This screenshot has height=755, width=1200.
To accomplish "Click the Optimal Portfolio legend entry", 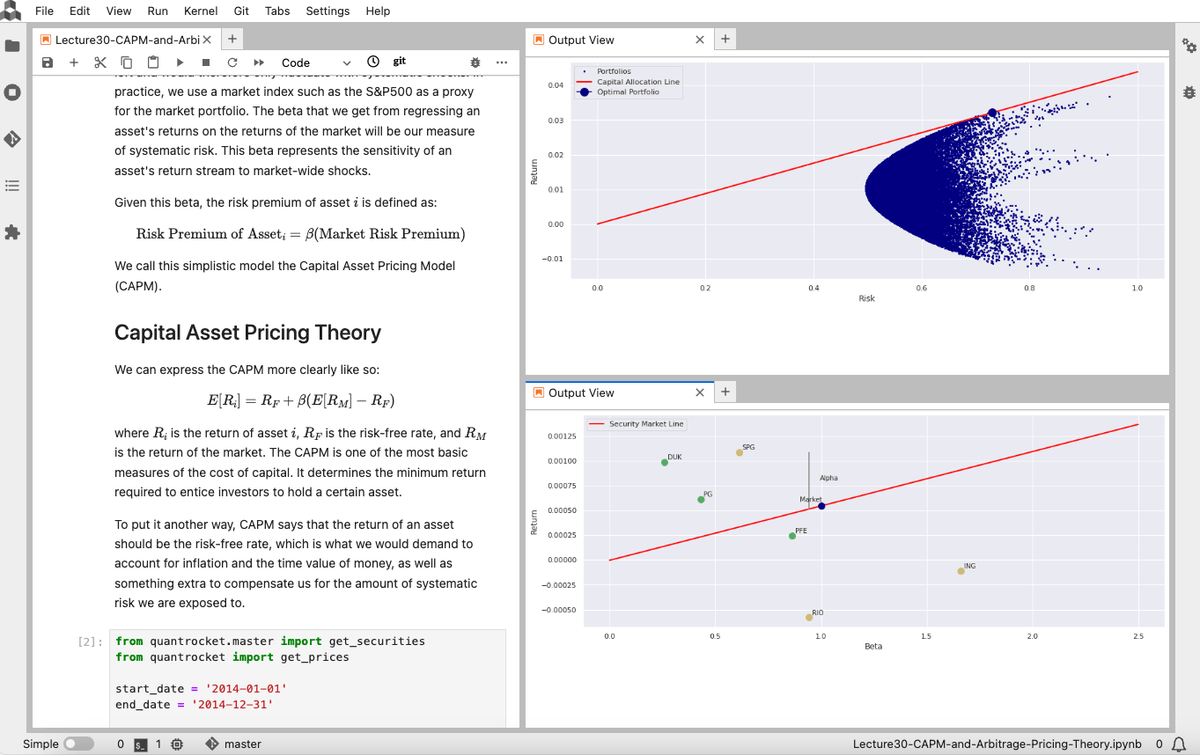I will pyautogui.click(x=619, y=92).
